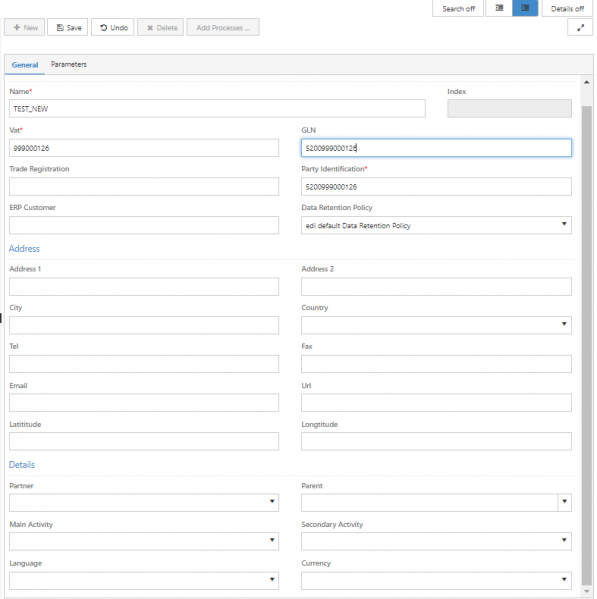Open the Currency dropdown

tap(436, 581)
